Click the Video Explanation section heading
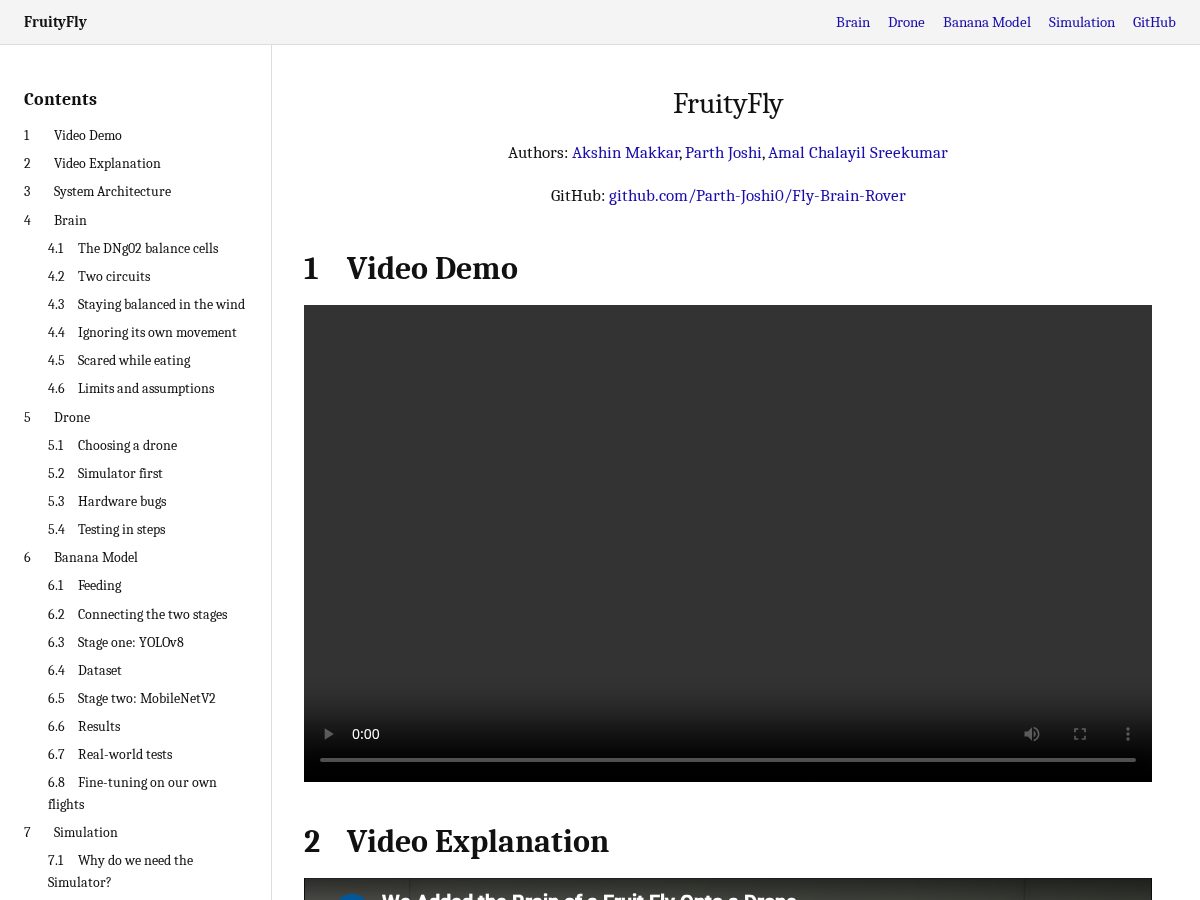The height and width of the screenshot is (900, 1200). [456, 841]
